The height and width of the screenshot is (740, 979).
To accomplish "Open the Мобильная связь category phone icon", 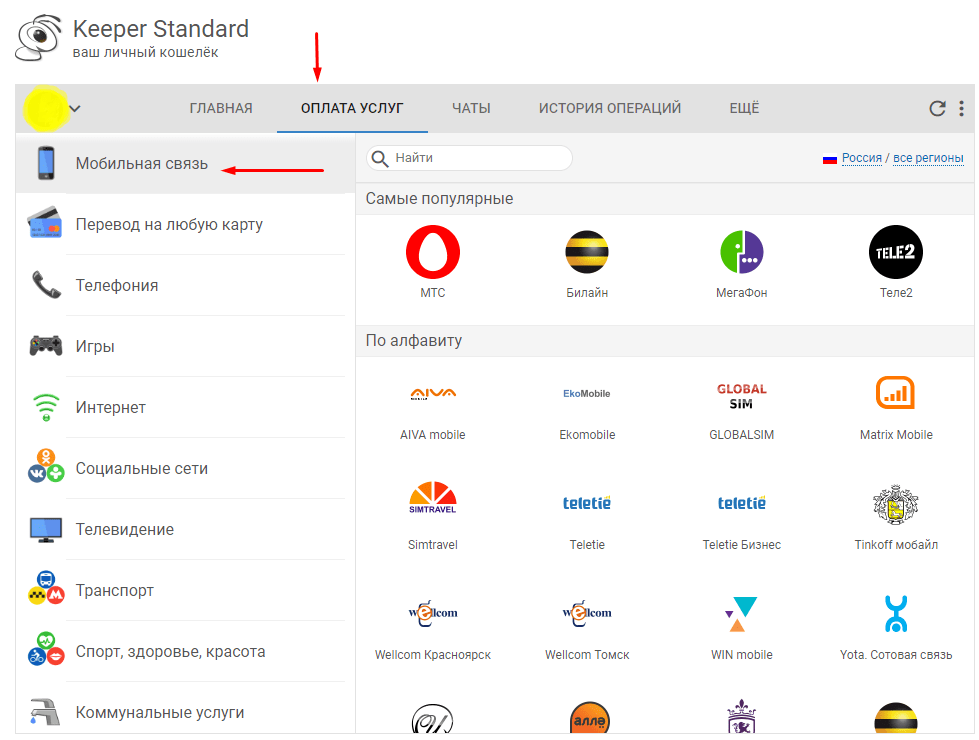I will pos(46,163).
